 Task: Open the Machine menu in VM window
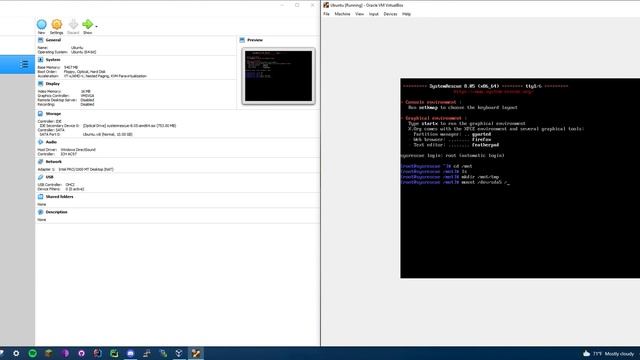[x=342, y=14]
